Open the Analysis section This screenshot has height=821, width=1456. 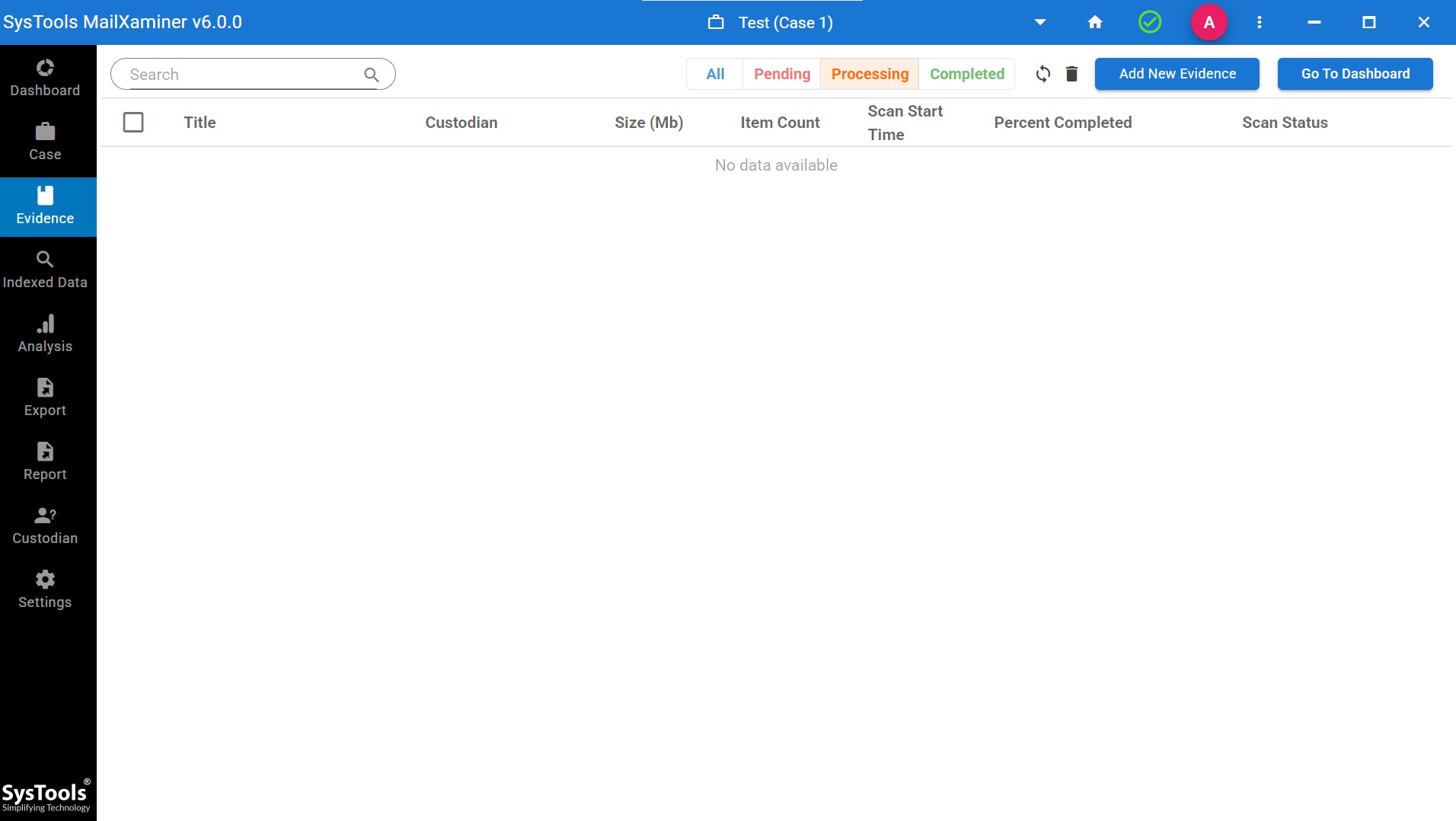[x=45, y=334]
